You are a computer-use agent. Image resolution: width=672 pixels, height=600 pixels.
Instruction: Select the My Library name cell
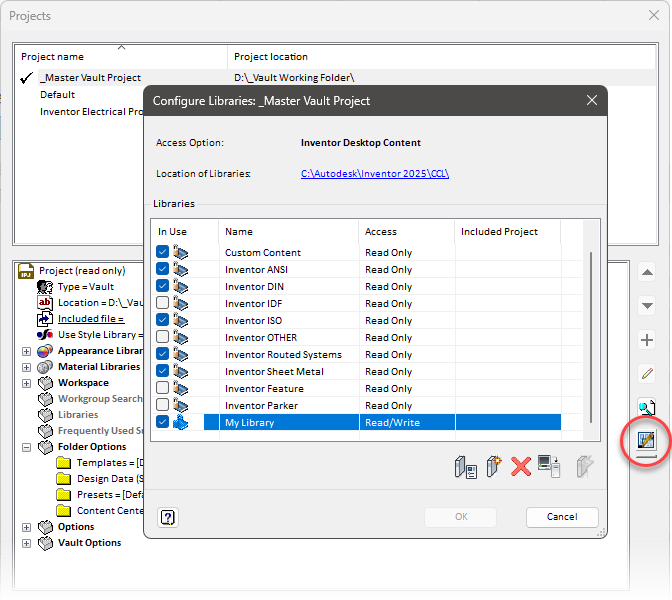click(289, 423)
